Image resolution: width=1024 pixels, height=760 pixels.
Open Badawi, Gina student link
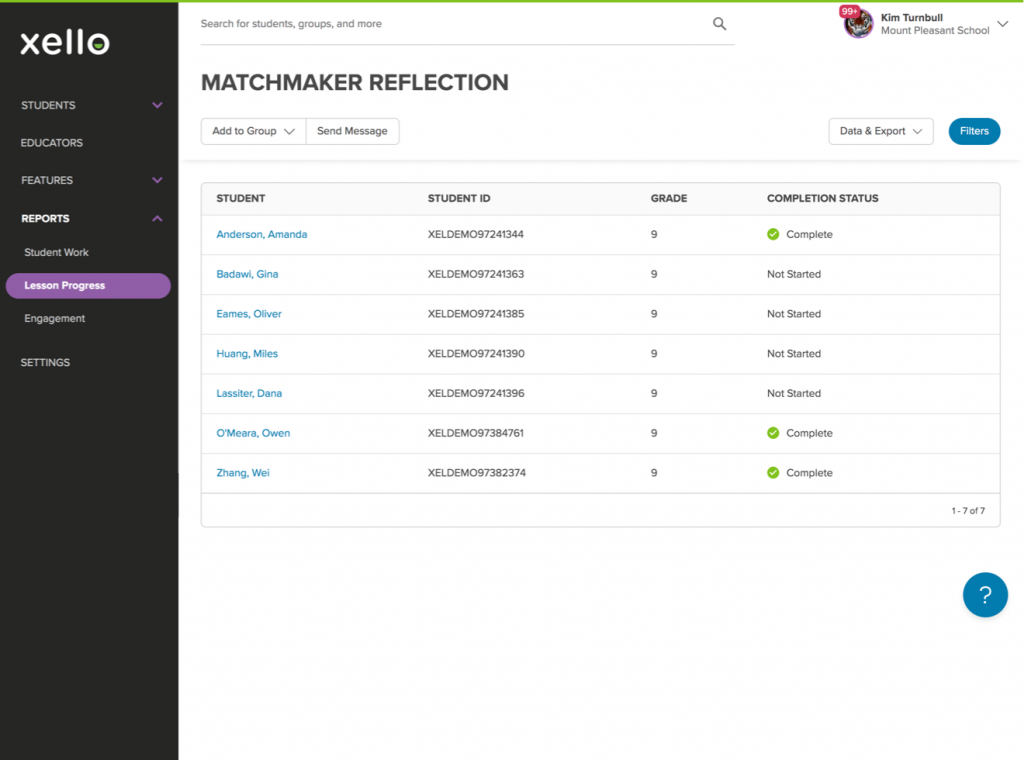tap(247, 274)
